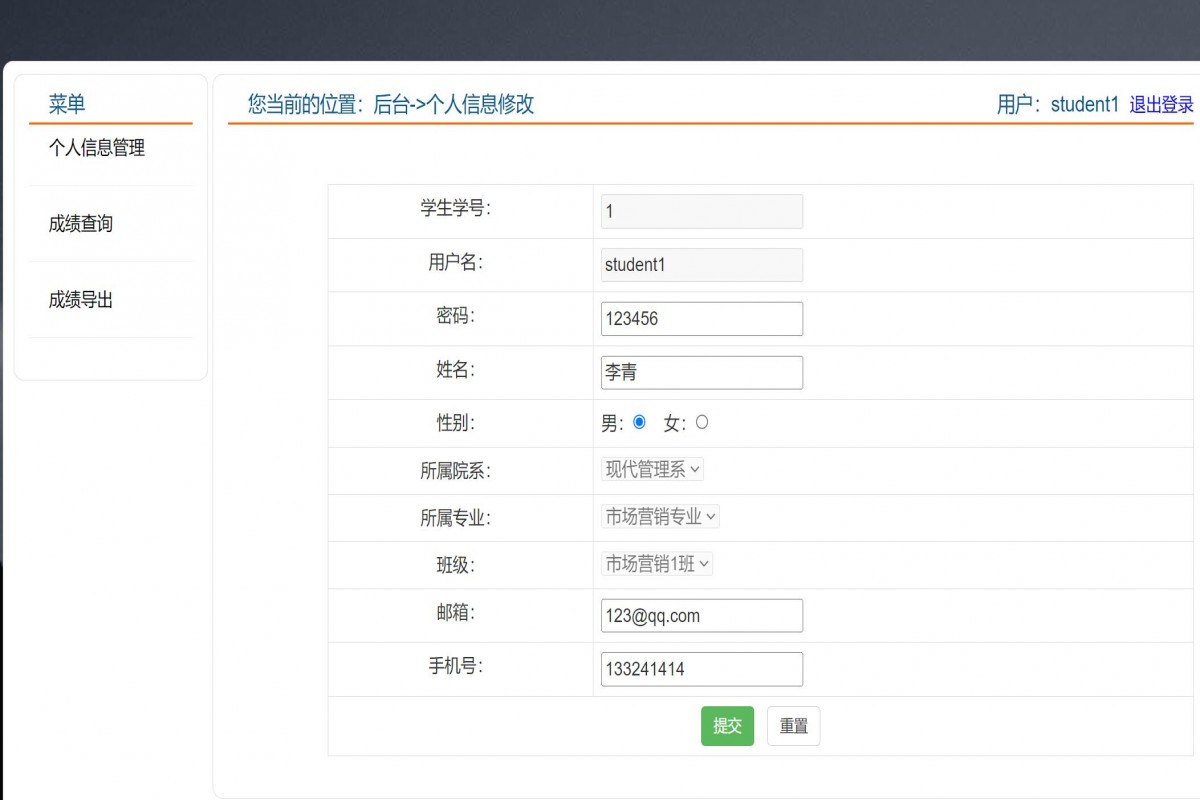Image resolution: width=1200 pixels, height=800 pixels.
Task: Open the 成绩导出 menu item
Action: tap(78, 300)
